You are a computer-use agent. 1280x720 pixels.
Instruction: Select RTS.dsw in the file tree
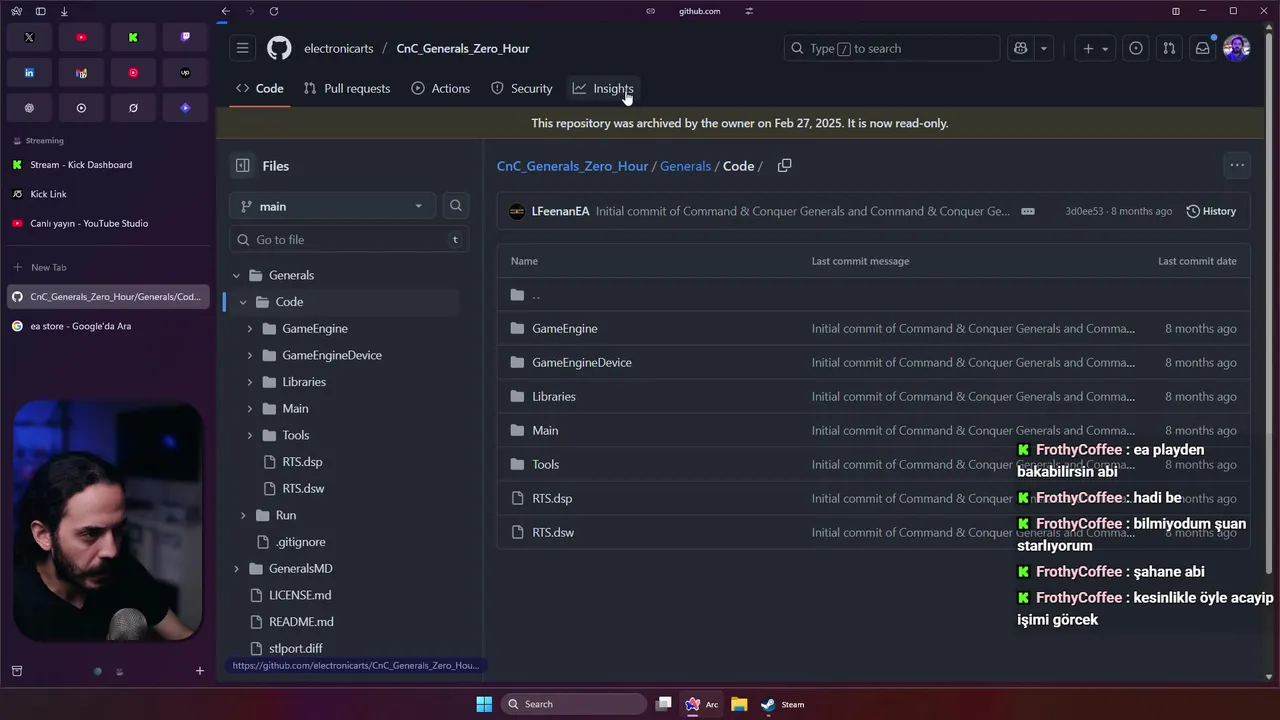303,488
